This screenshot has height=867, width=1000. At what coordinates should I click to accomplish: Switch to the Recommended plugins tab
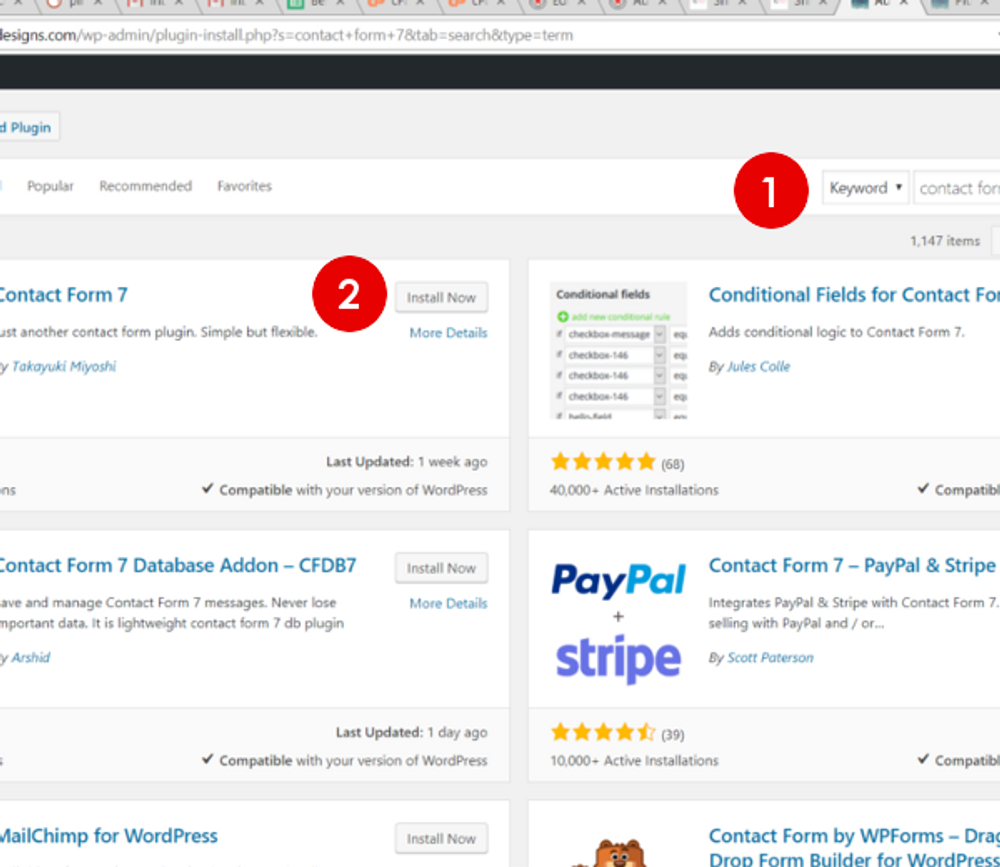coord(145,186)
